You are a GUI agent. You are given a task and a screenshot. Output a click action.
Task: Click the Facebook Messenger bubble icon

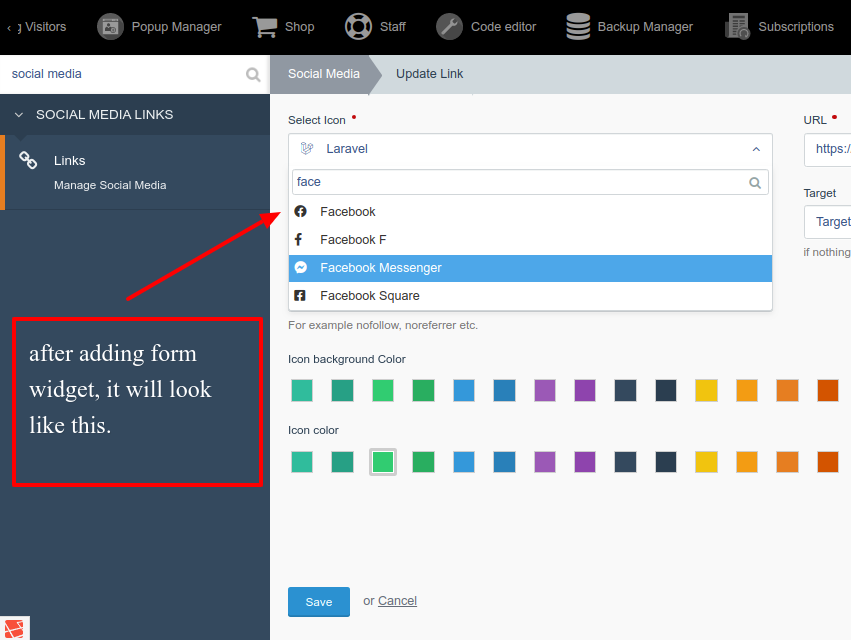click(301, 267)
